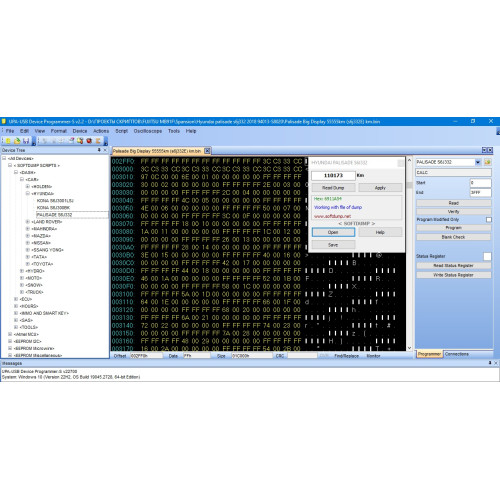The image size is (500, 500).
Task: Close the Palisade Big Display file tab
Action: [207, 151]
